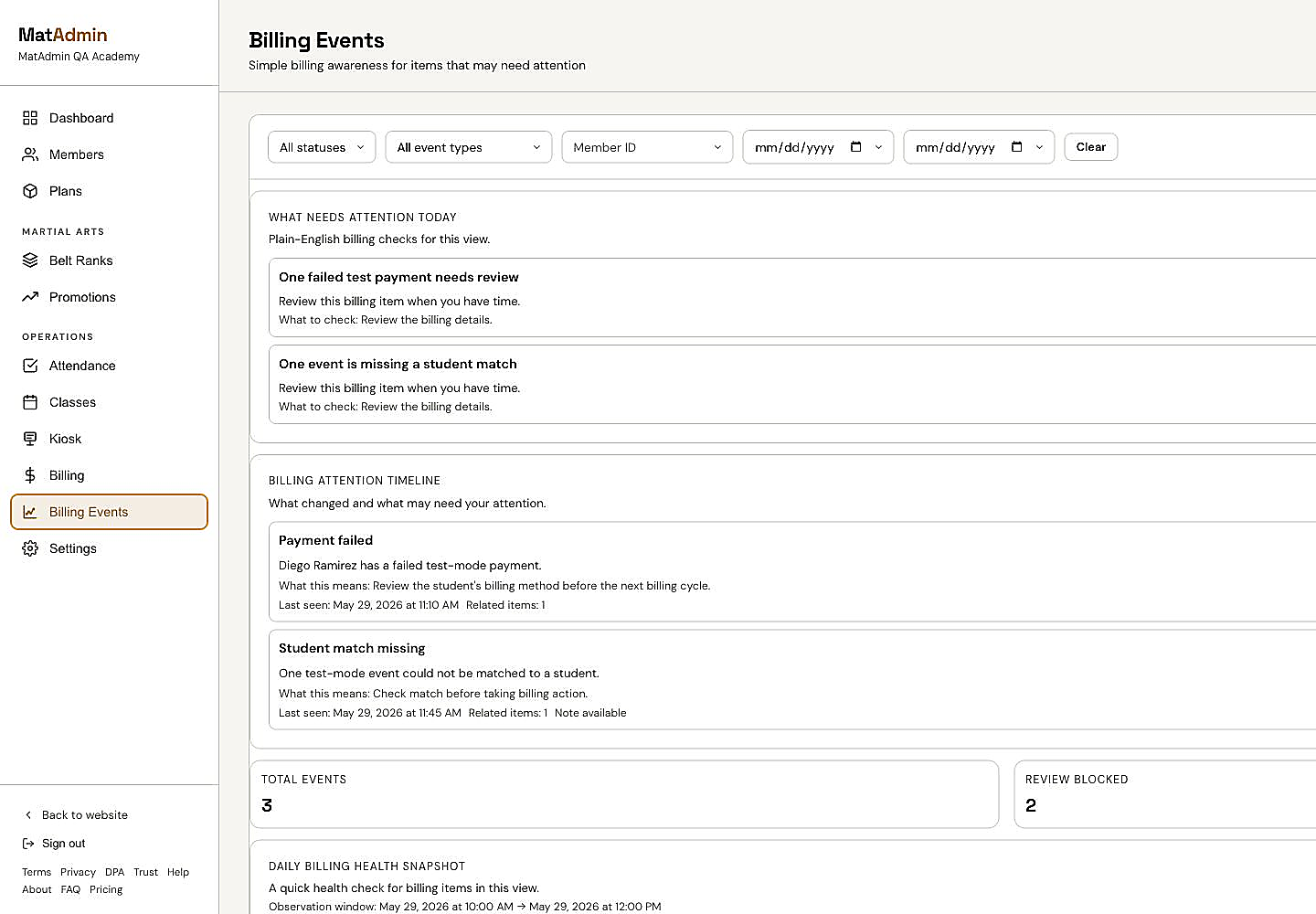Go to Dashboard in the sidebar
The width and height of the screenshot is (1316, 914).
110,118
